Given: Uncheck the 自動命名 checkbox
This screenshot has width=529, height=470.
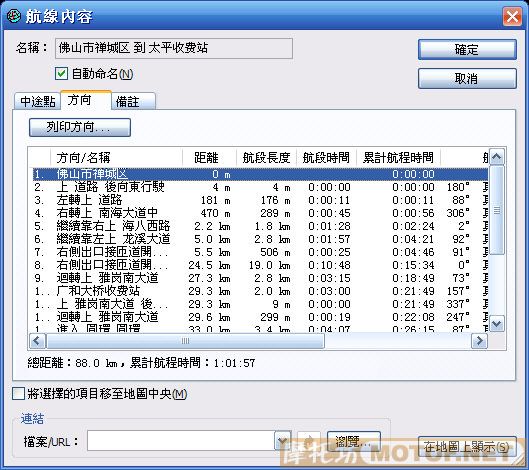Looking at the screenshot, I should [61, 74].
